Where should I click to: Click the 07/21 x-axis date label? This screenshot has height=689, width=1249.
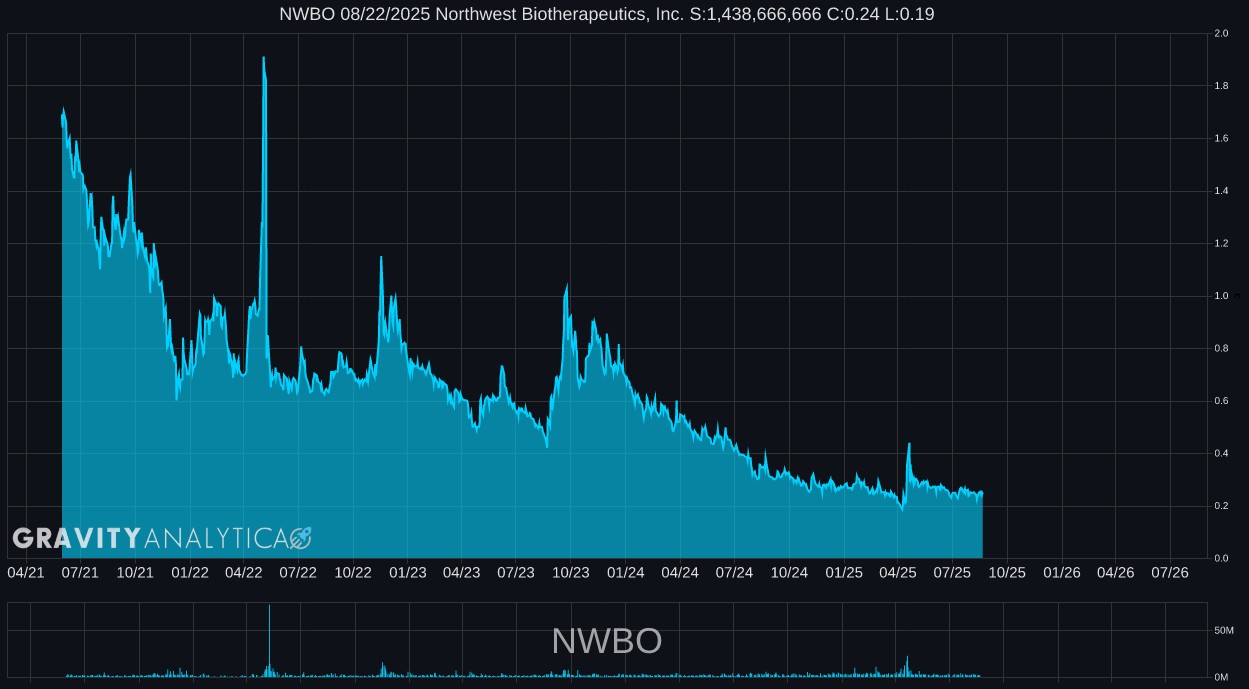80,572
